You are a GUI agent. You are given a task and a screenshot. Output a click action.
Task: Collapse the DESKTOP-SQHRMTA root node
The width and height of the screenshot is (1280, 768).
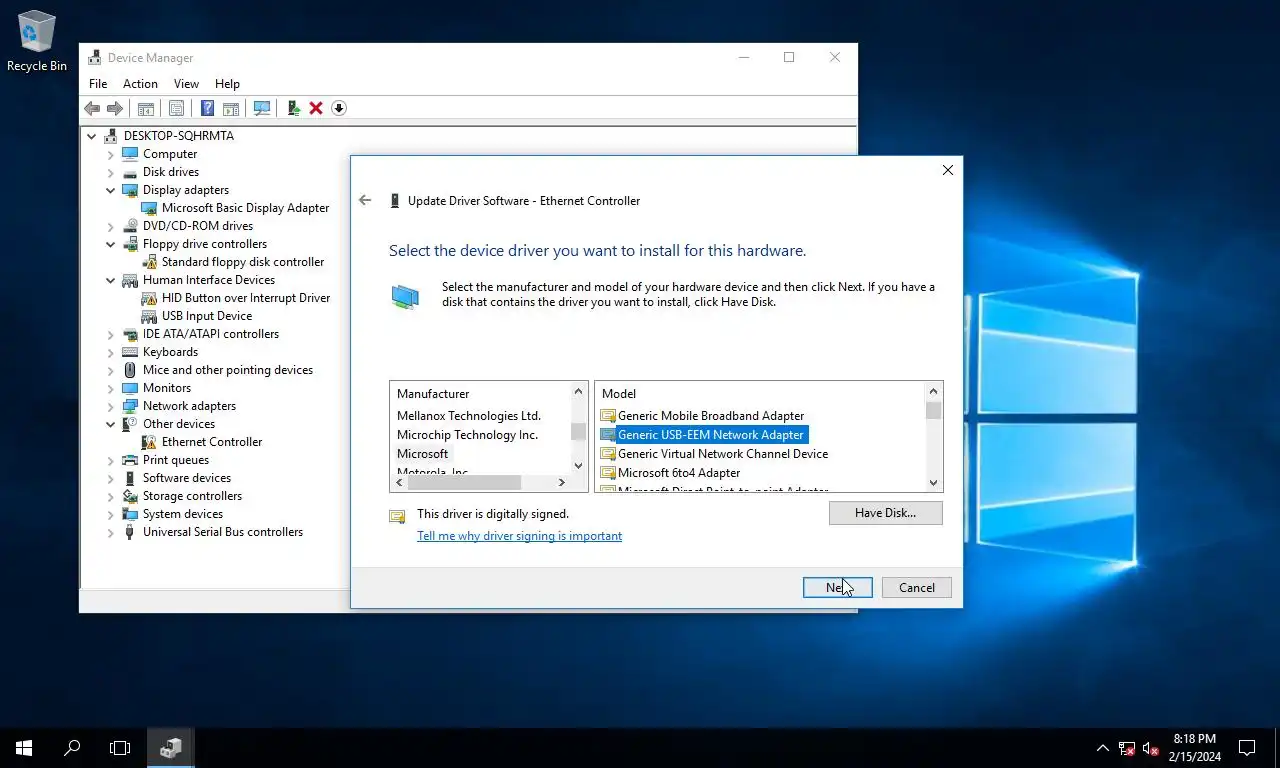coord(92,136)
